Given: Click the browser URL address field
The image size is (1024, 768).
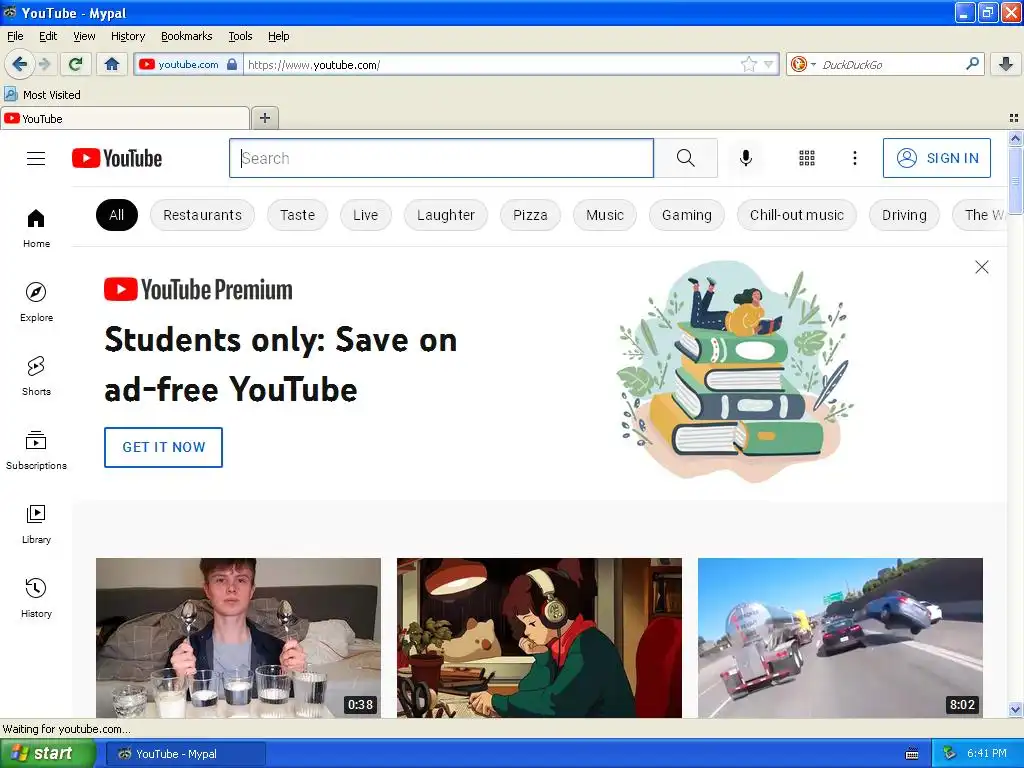Looking at the screenshot, I should pyautogui.click(x=490, y=64).
